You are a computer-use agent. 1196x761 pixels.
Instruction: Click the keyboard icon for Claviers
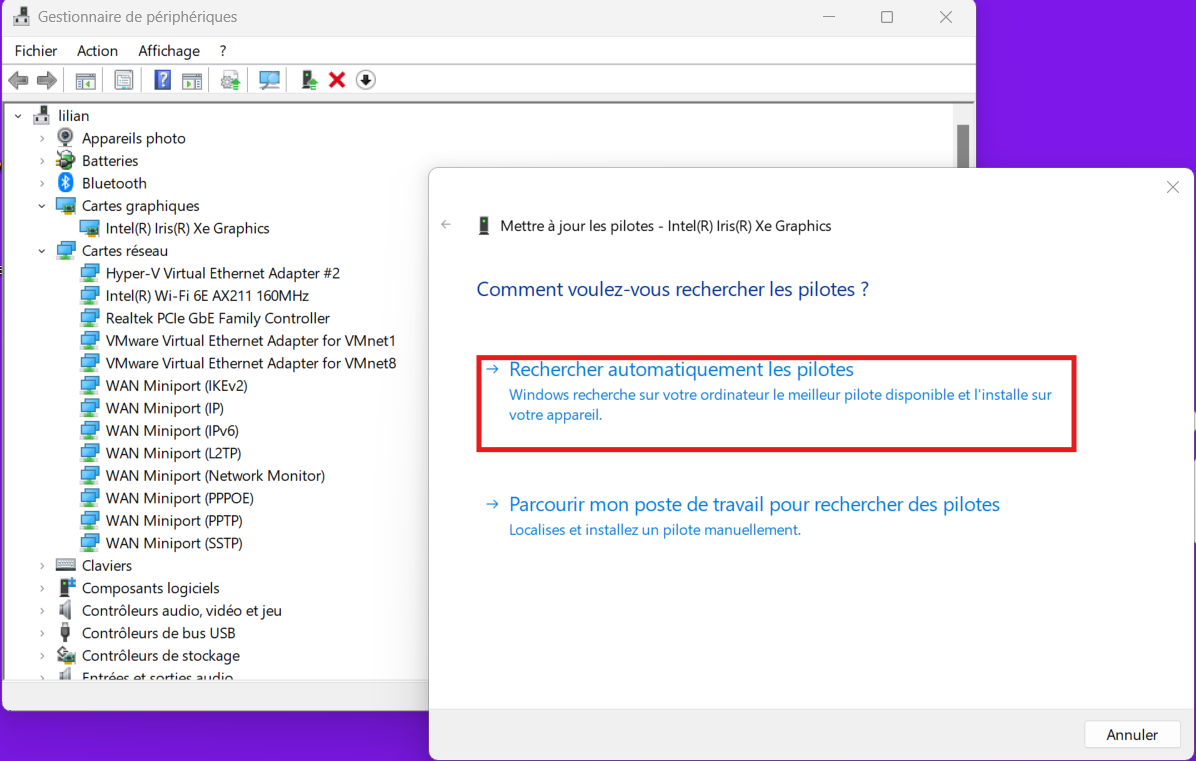(x=66, y=566)
